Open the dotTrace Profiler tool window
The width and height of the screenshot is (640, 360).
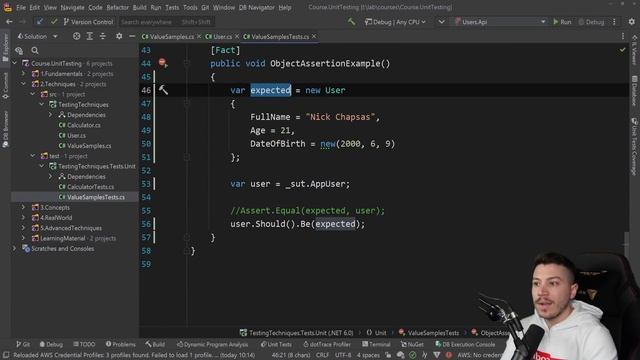[327, 344]
